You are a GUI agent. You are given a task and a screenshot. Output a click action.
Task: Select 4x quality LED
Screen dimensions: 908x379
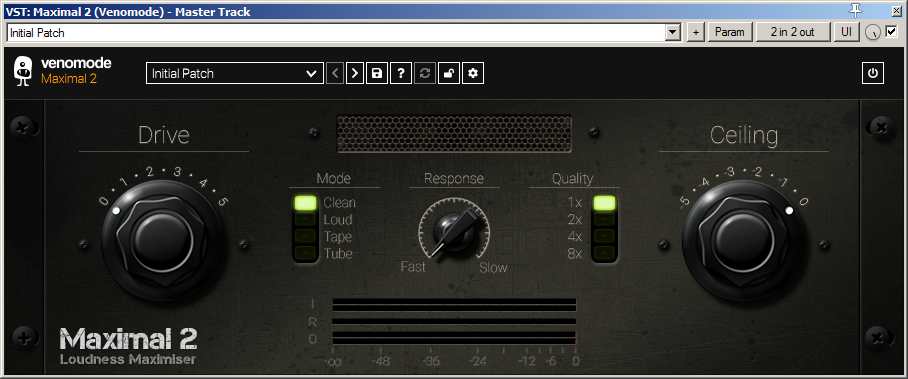[x=605, y=236]
